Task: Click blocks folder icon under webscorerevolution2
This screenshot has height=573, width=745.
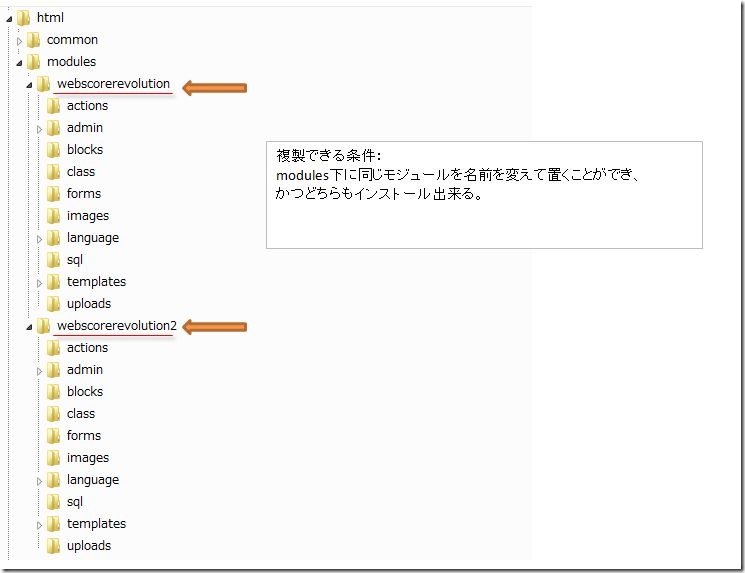Action: click(x=53, y=392)
